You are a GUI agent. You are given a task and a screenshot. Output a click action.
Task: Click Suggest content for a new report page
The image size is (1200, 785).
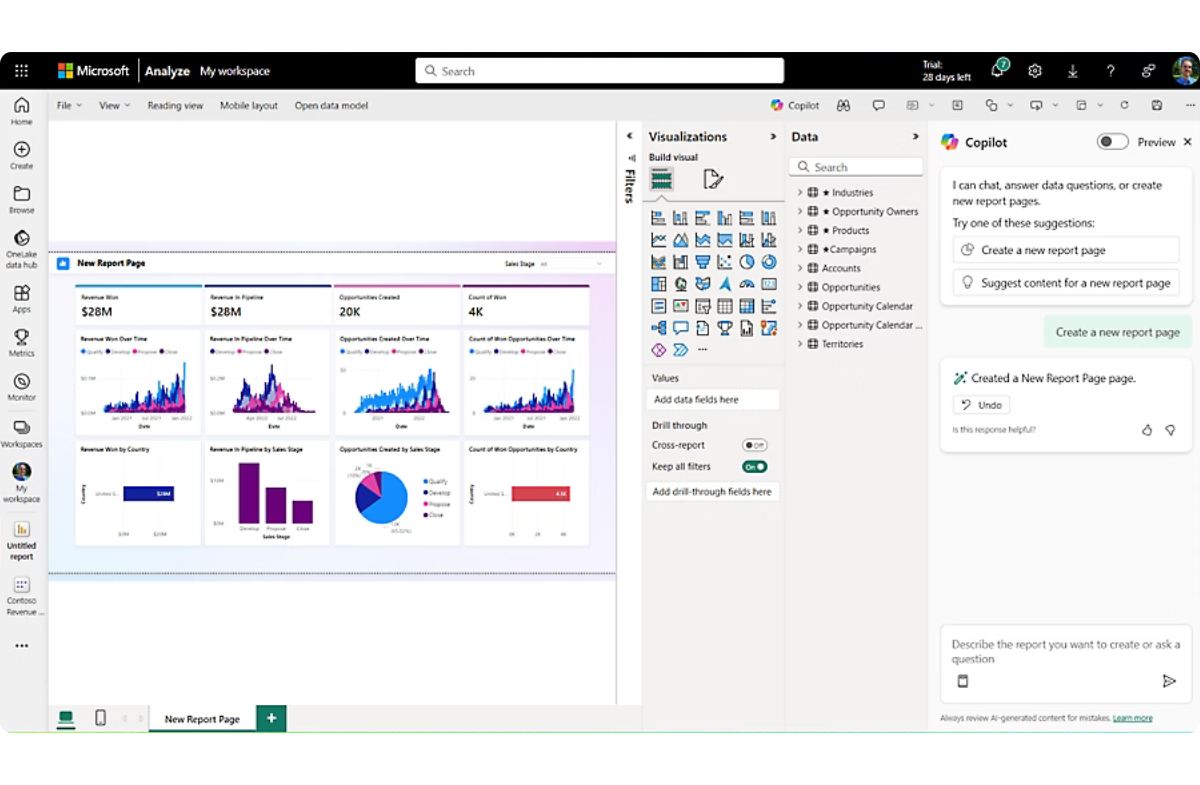click(1066, 283)
